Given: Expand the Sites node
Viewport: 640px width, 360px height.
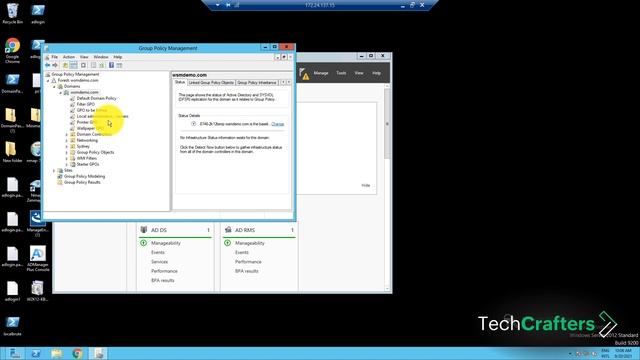Looking at the screenshot, I should pos(54,170).
